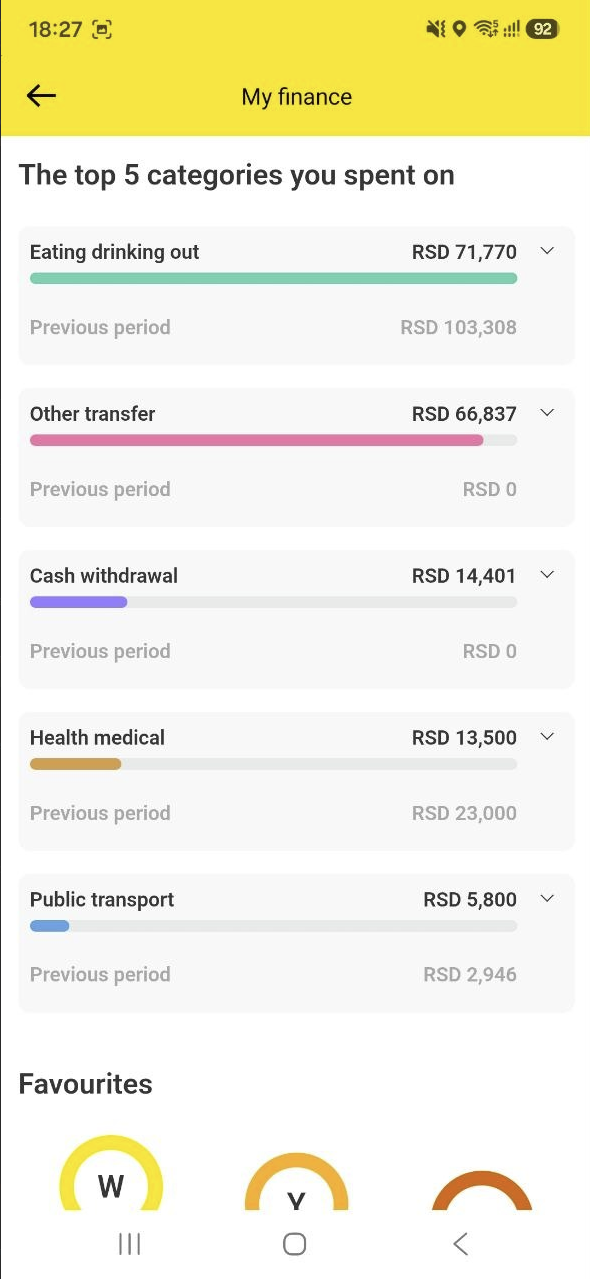The image size is (590, 1279).
Task: Expand Cash withdrawal details chevron
Action: [x=547, y=575]
